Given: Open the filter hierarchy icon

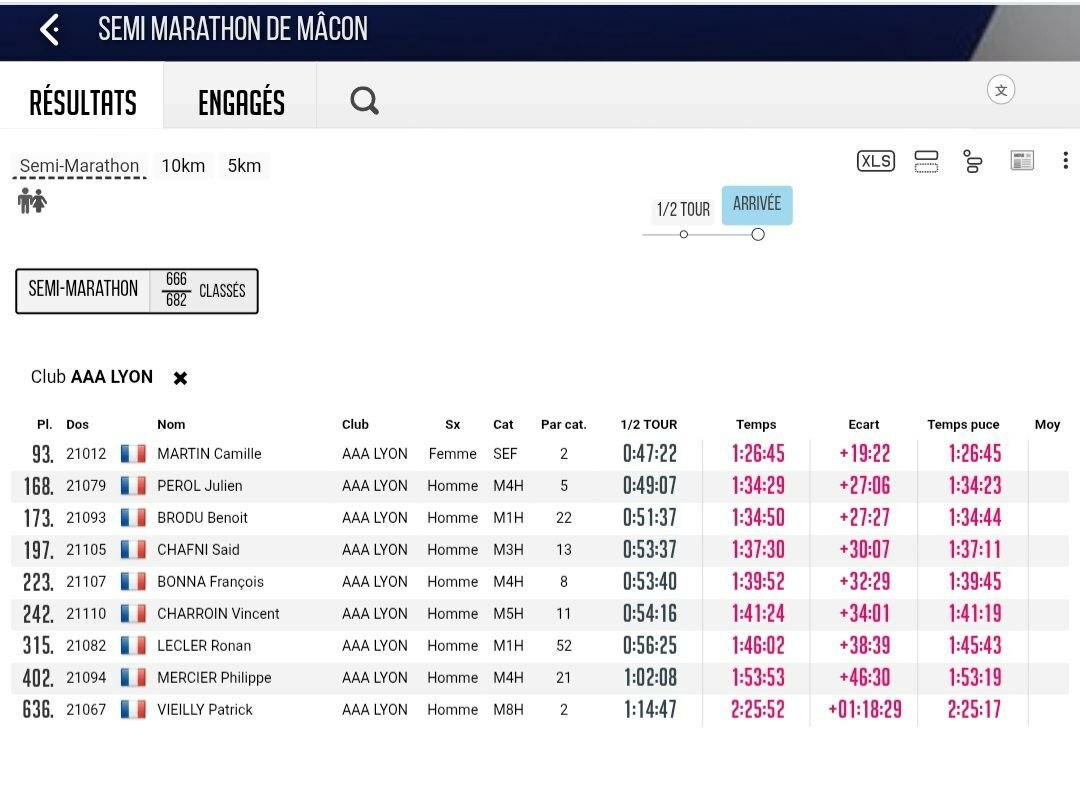Looking at the screenshot, I should tap(973, 161).
